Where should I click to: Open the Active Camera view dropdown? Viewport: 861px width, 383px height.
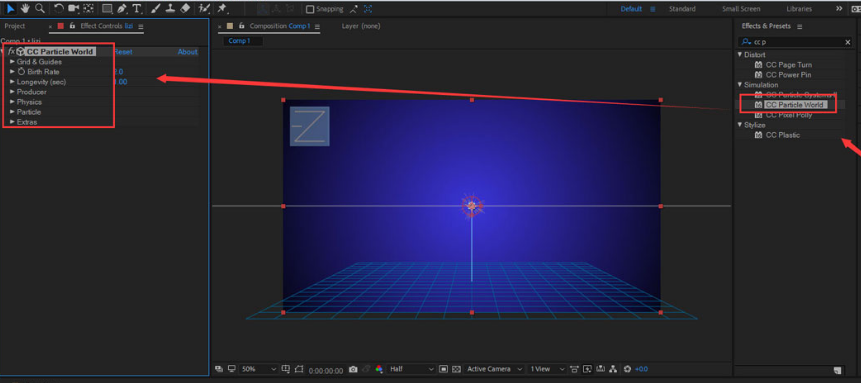coord(493,369)
